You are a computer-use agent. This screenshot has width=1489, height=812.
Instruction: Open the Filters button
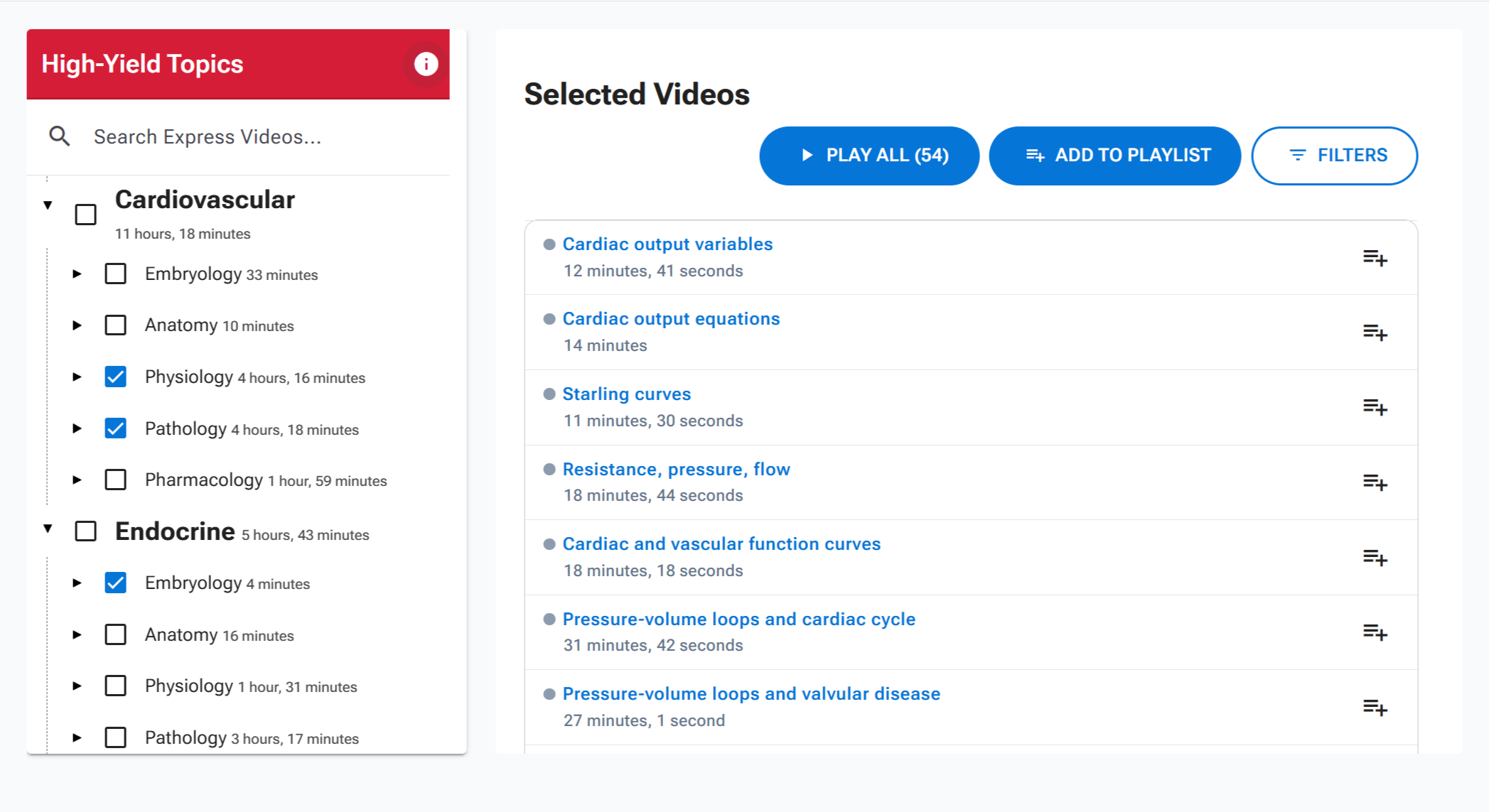(1334, 156)
